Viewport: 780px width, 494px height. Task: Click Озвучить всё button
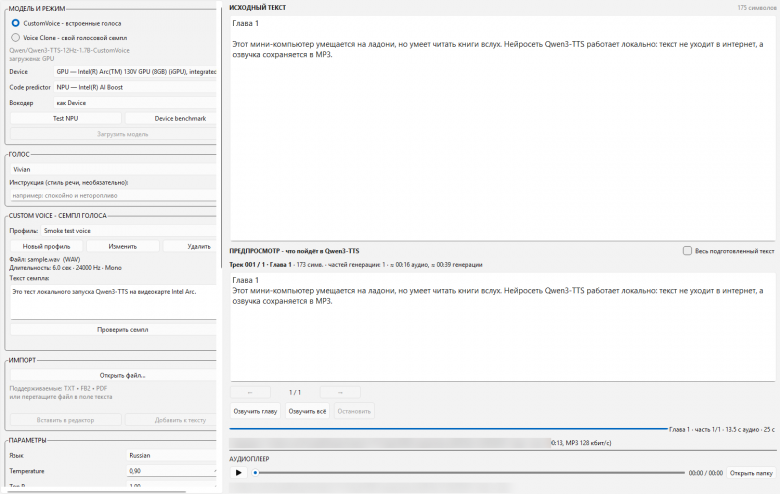(x=307, y=411)
